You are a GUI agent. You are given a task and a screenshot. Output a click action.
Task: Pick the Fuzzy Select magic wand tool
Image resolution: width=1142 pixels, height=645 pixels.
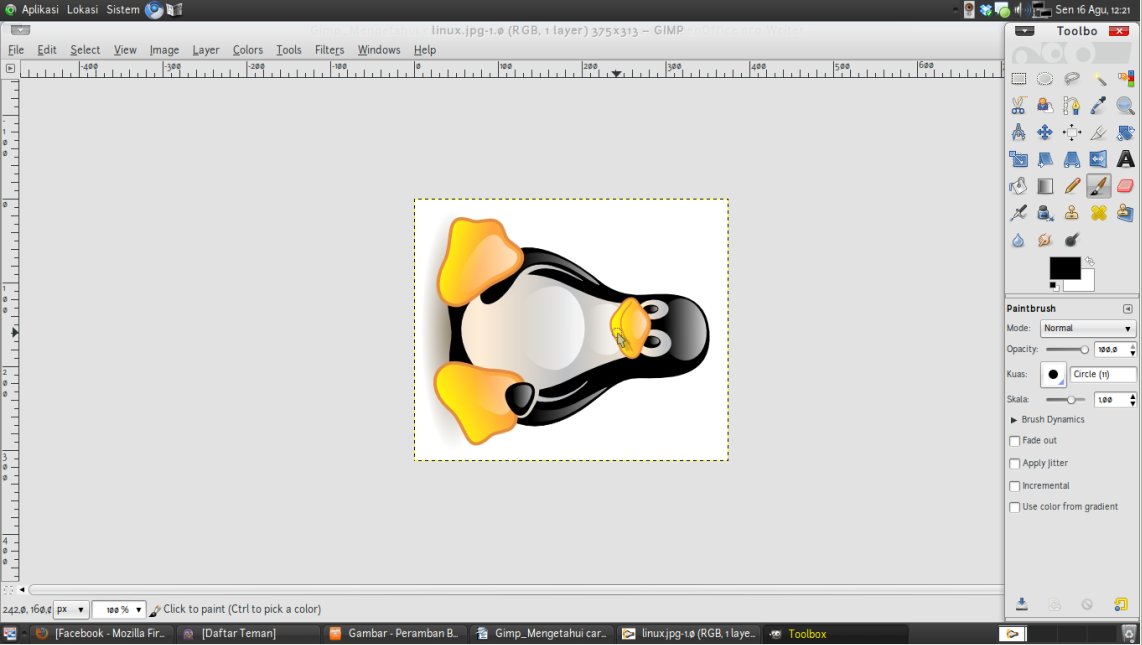click(1099, 79)
